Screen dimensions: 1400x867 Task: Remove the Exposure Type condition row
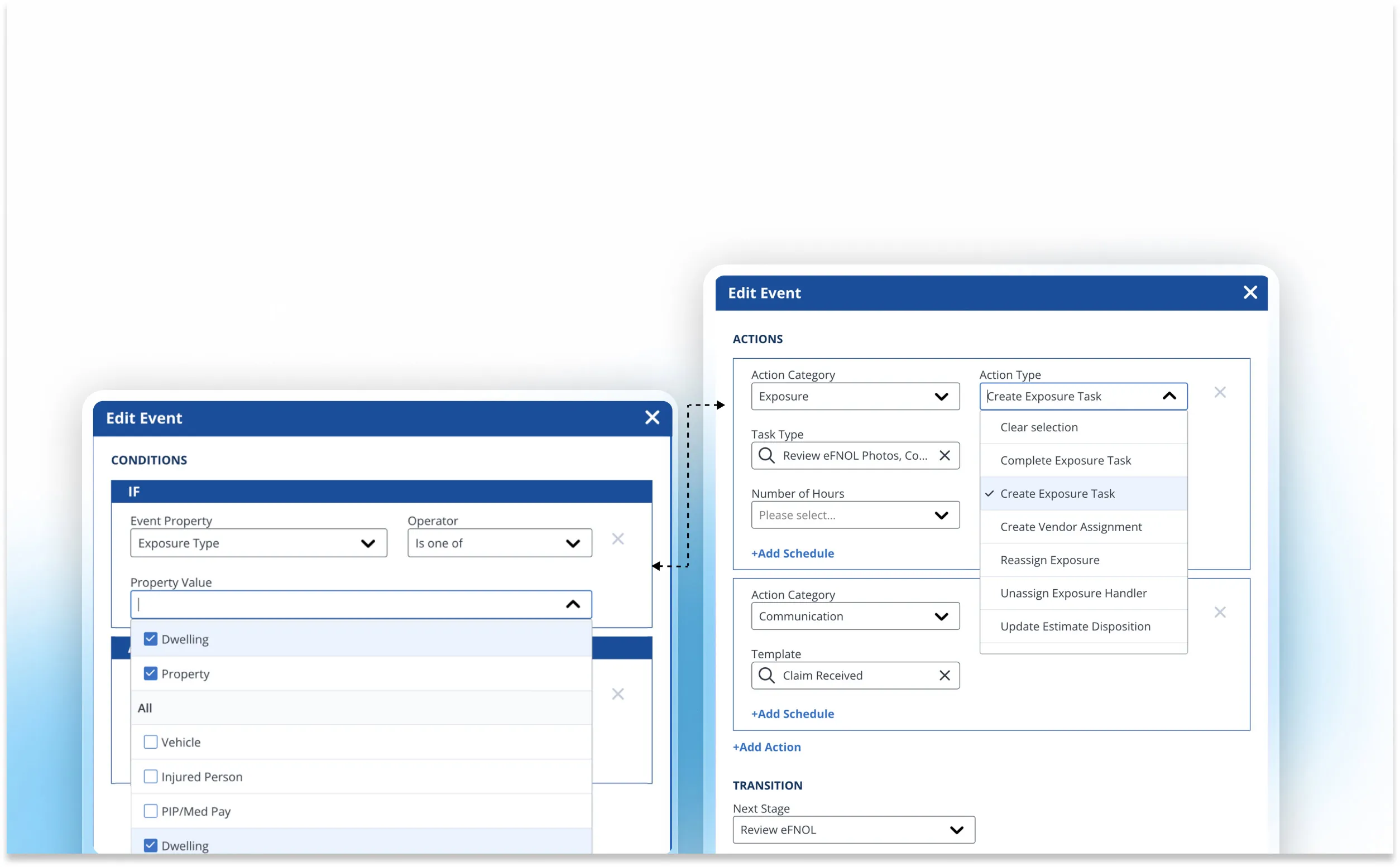(617, 539)
